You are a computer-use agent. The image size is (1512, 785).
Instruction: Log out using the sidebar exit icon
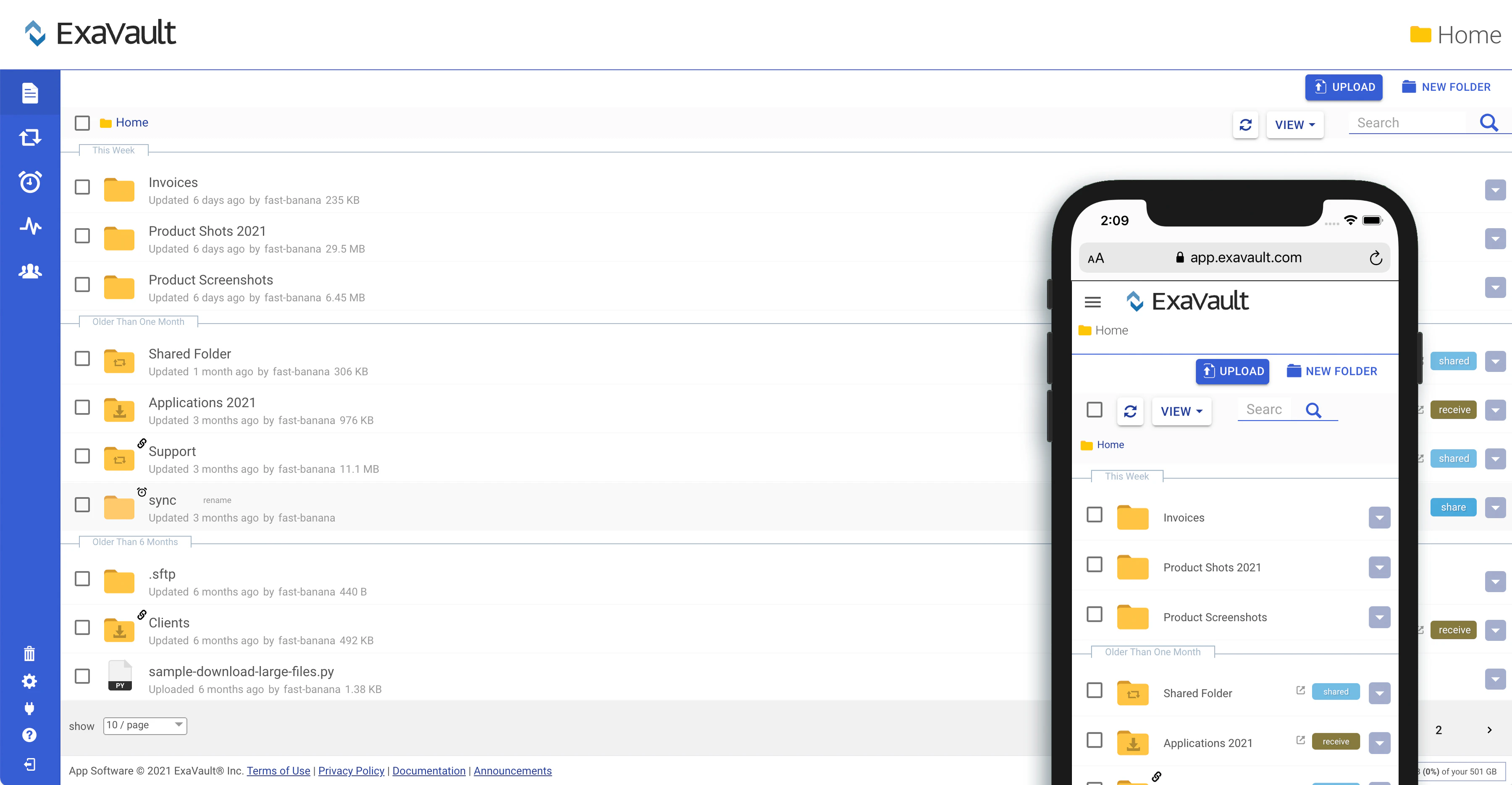tap(29, 764)
